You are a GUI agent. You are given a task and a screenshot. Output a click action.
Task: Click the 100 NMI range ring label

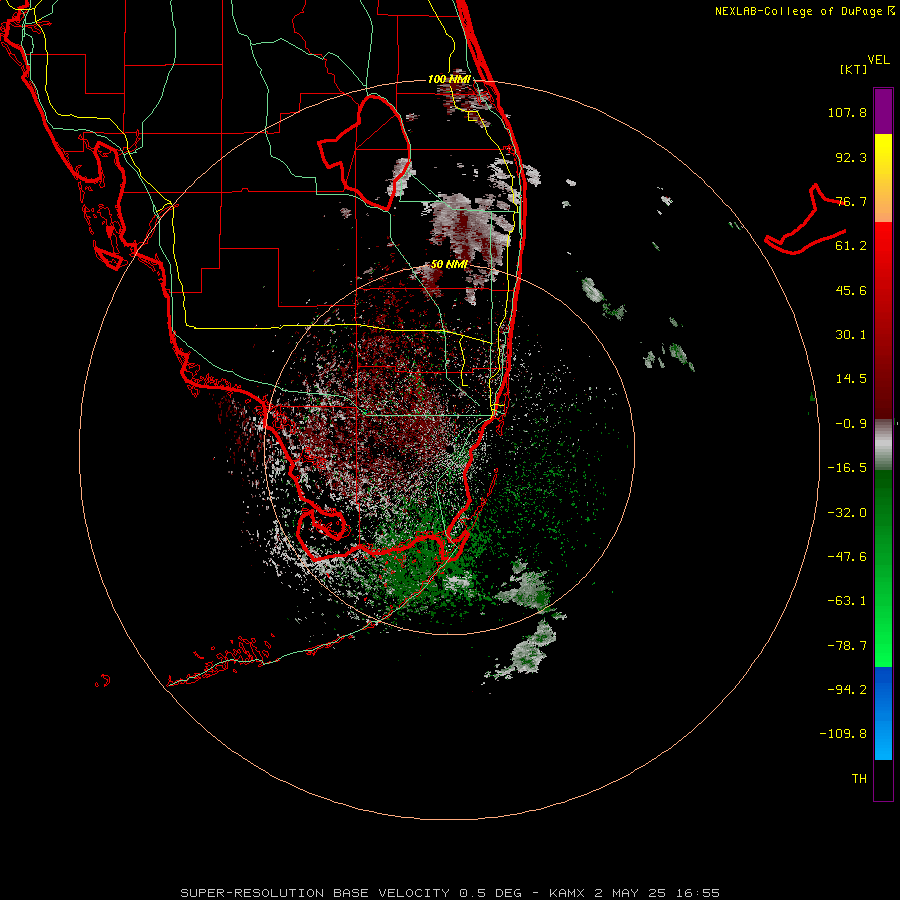click(449, 79)
